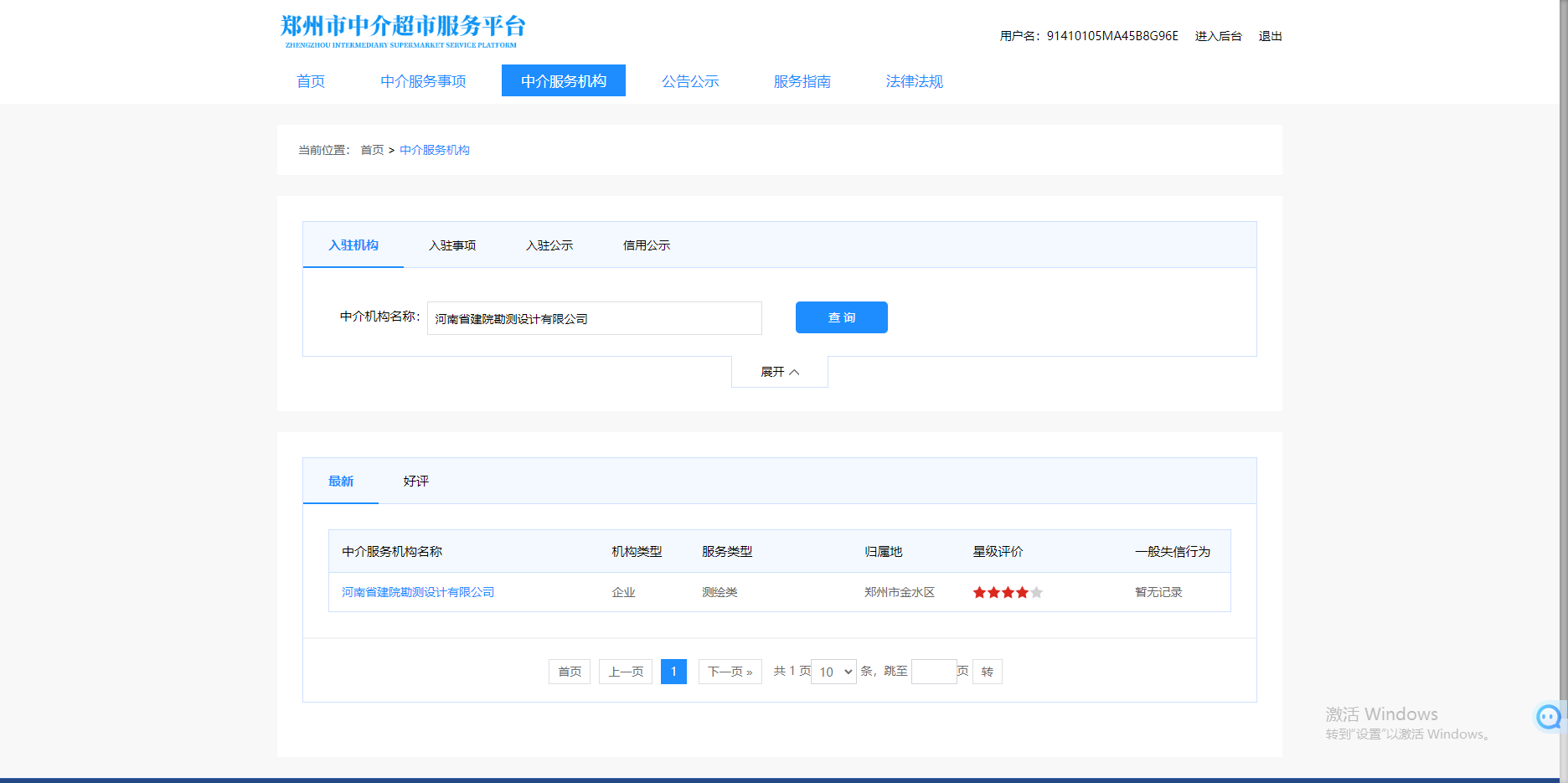This screenshot has width=1568, height=783.
Task: Sort results by 好评 tab
Action: coord(415,482)
